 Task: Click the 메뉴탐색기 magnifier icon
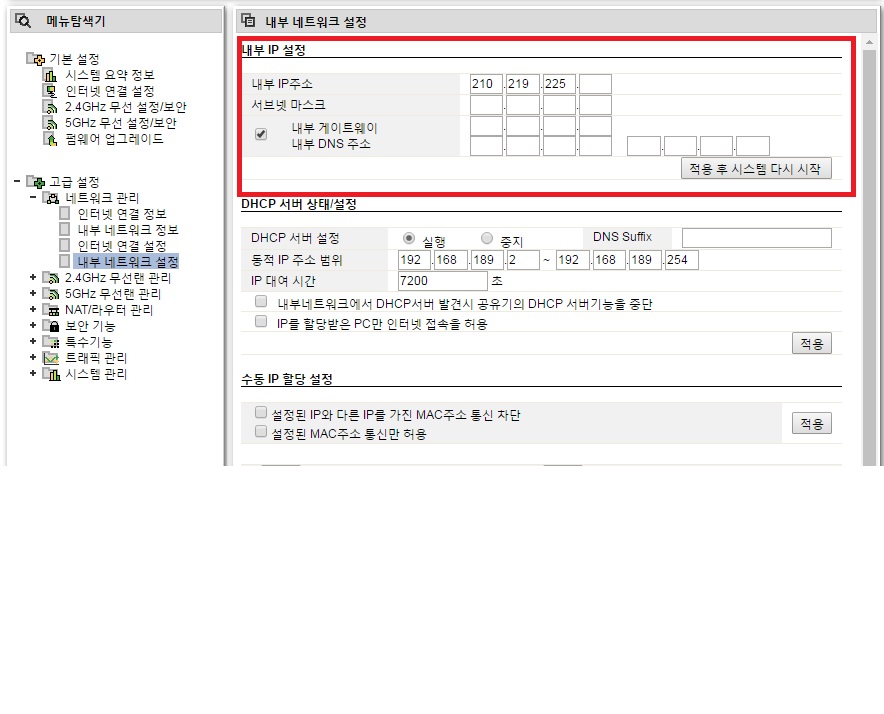coord(23,21)
